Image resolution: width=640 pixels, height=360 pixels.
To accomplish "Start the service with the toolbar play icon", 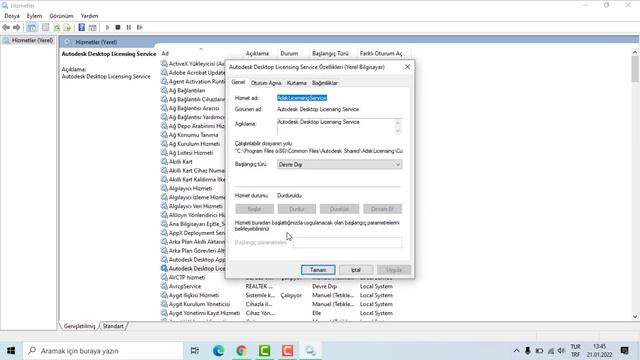I will coord(107,27).
